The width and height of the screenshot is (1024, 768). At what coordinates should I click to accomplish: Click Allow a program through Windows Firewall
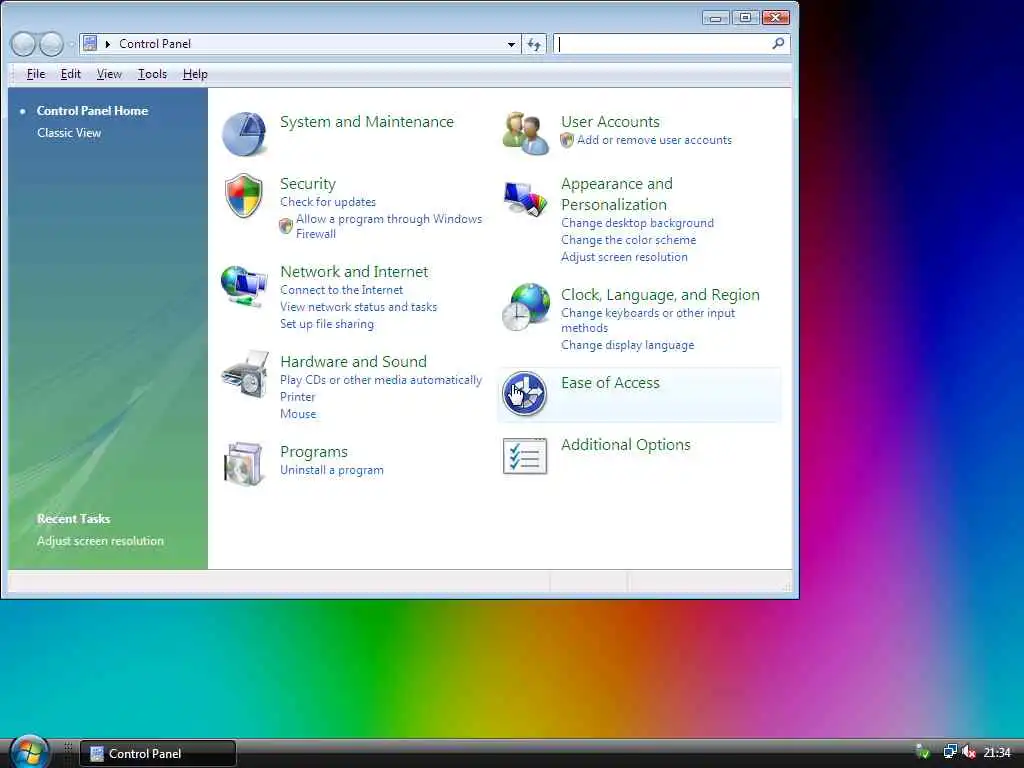coord(389,226)
